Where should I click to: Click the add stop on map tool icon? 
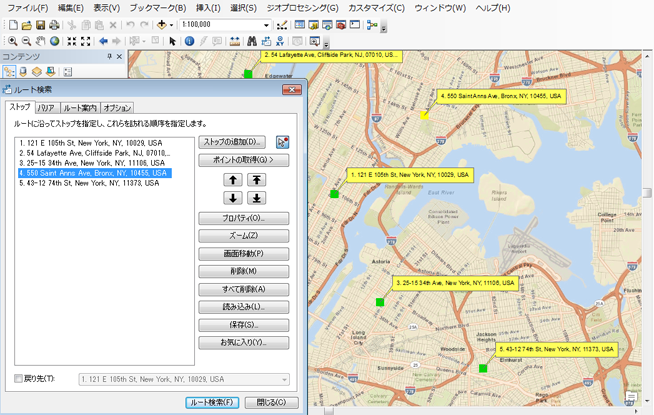coord(283,143)
